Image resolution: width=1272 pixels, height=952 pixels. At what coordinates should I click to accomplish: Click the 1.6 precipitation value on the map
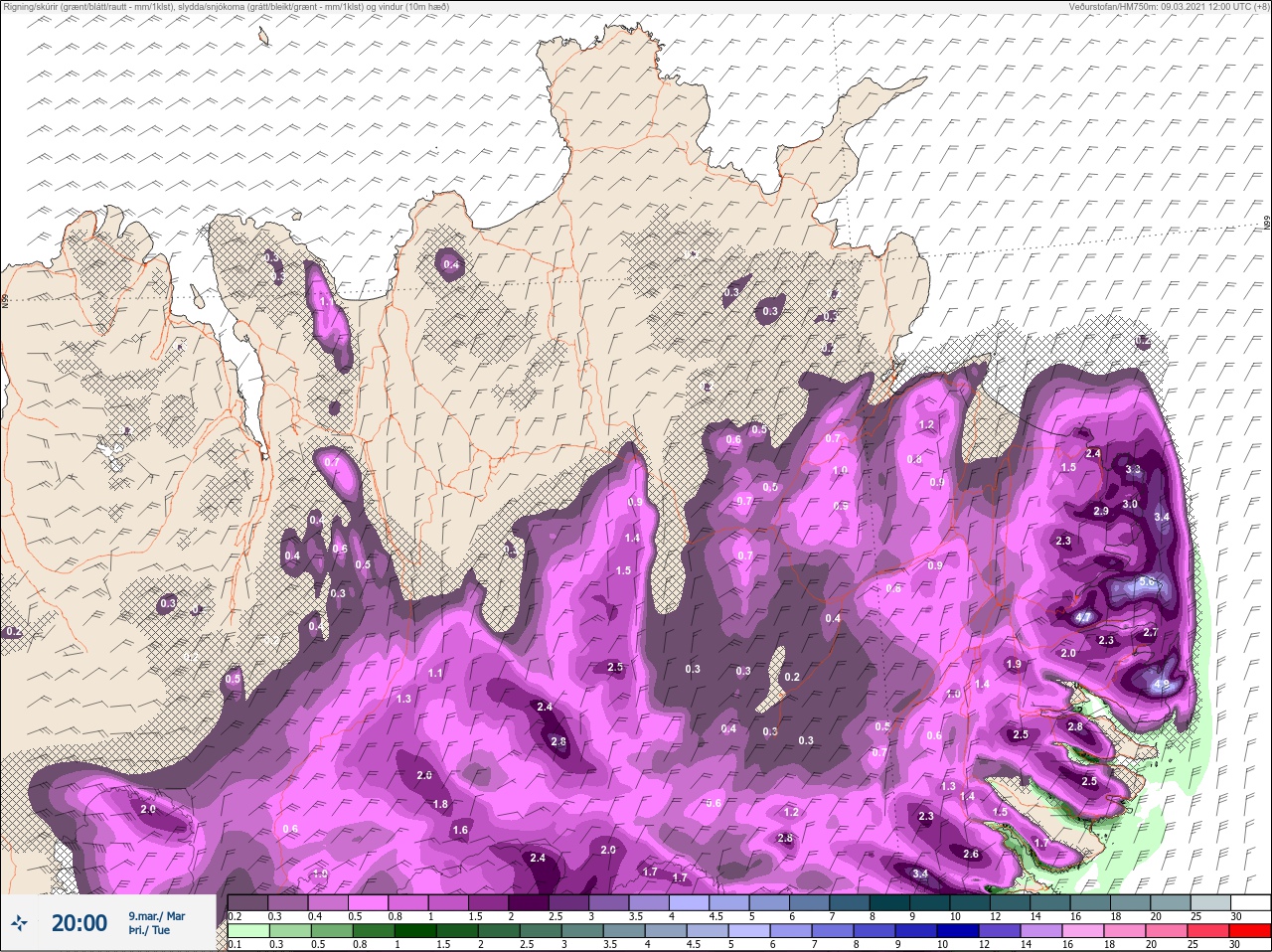coord(460,830)
